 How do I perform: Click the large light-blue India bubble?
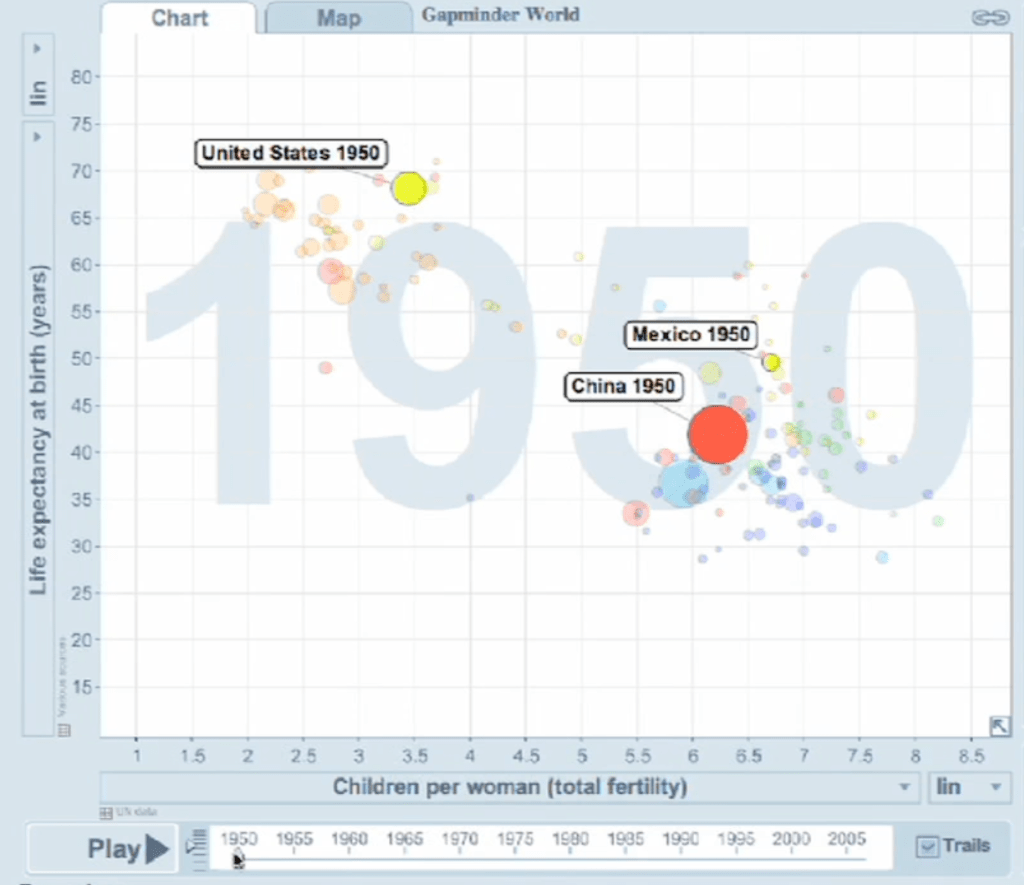pos(683,482)
